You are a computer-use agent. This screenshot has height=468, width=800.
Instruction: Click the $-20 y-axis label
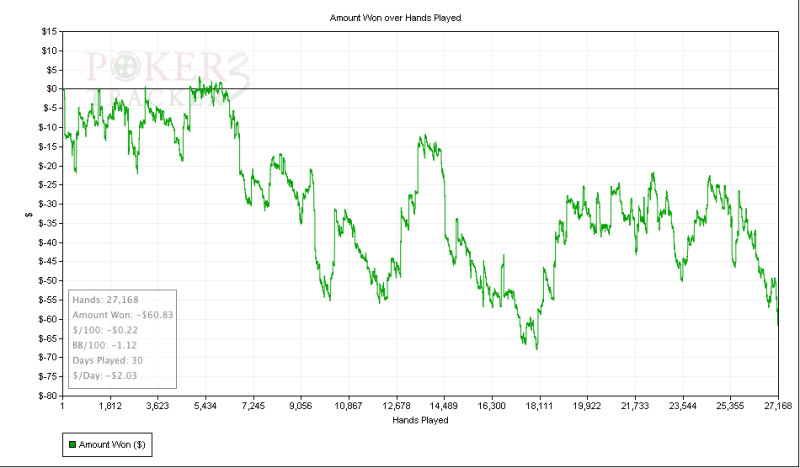(48, 166)
